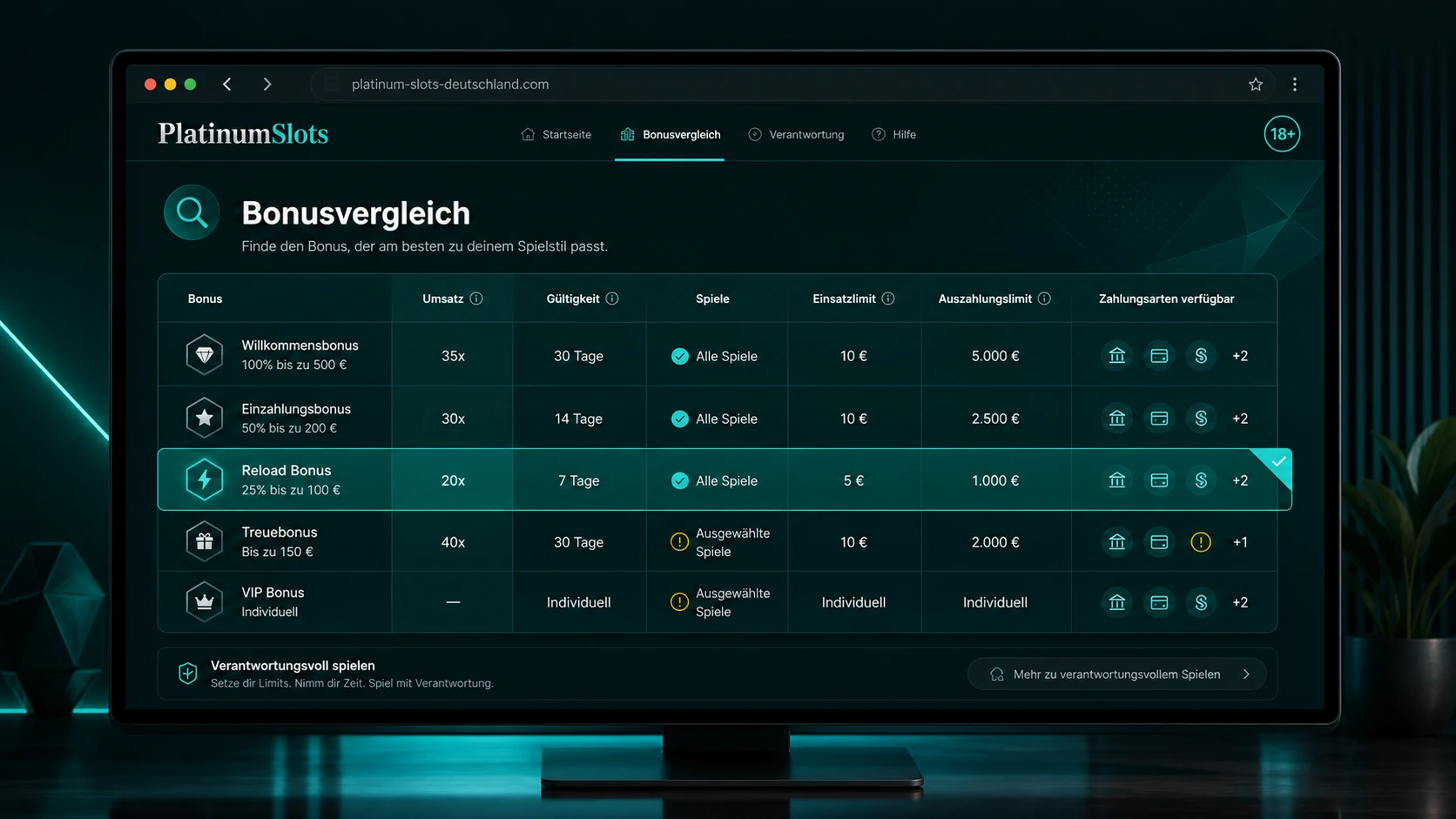
Task: Click the Zahlungsarten verfügbar column header
Action: click(1166, 299)
